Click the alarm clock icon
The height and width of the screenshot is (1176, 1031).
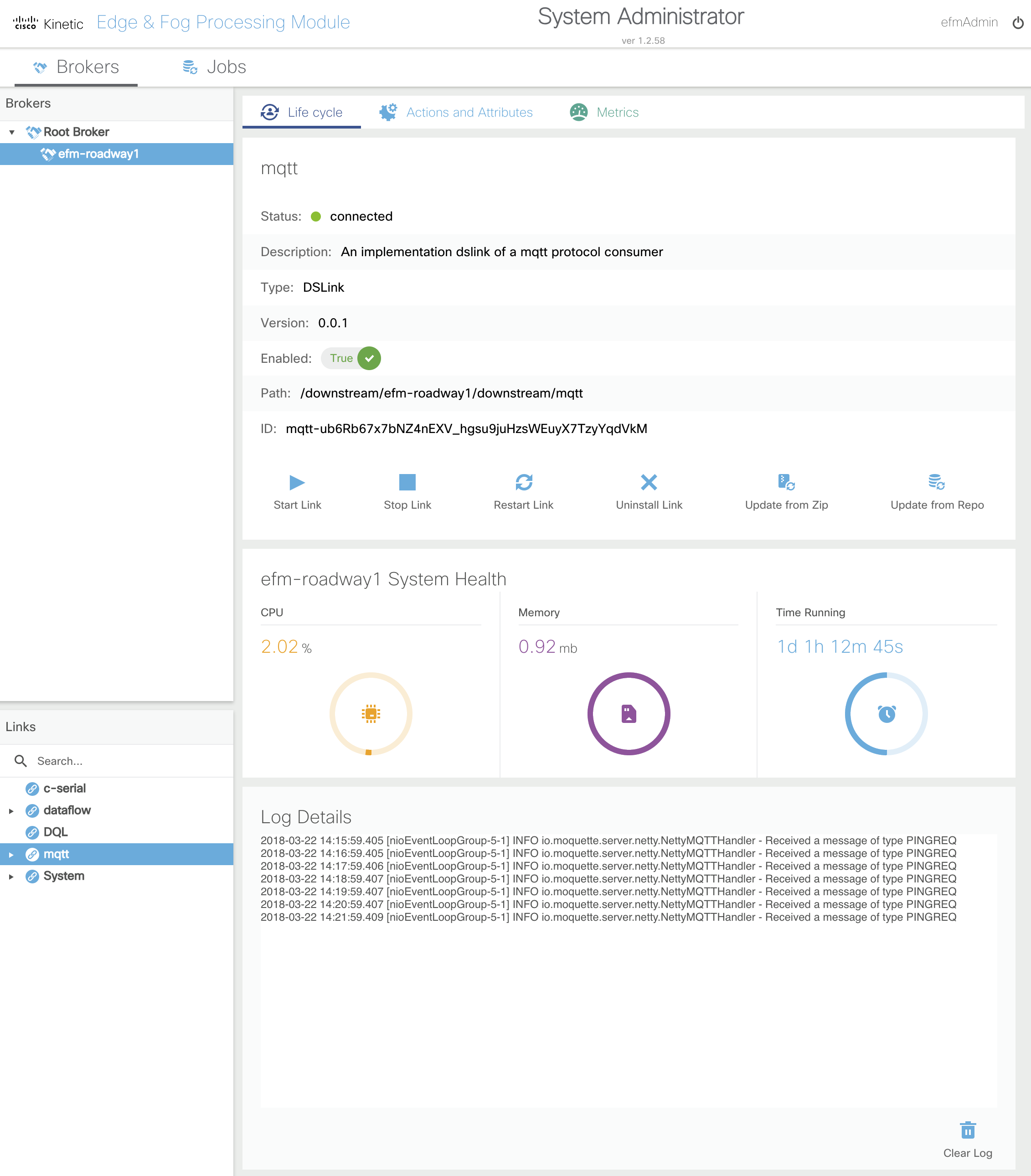pyautogui.click(x=887, y=714)
